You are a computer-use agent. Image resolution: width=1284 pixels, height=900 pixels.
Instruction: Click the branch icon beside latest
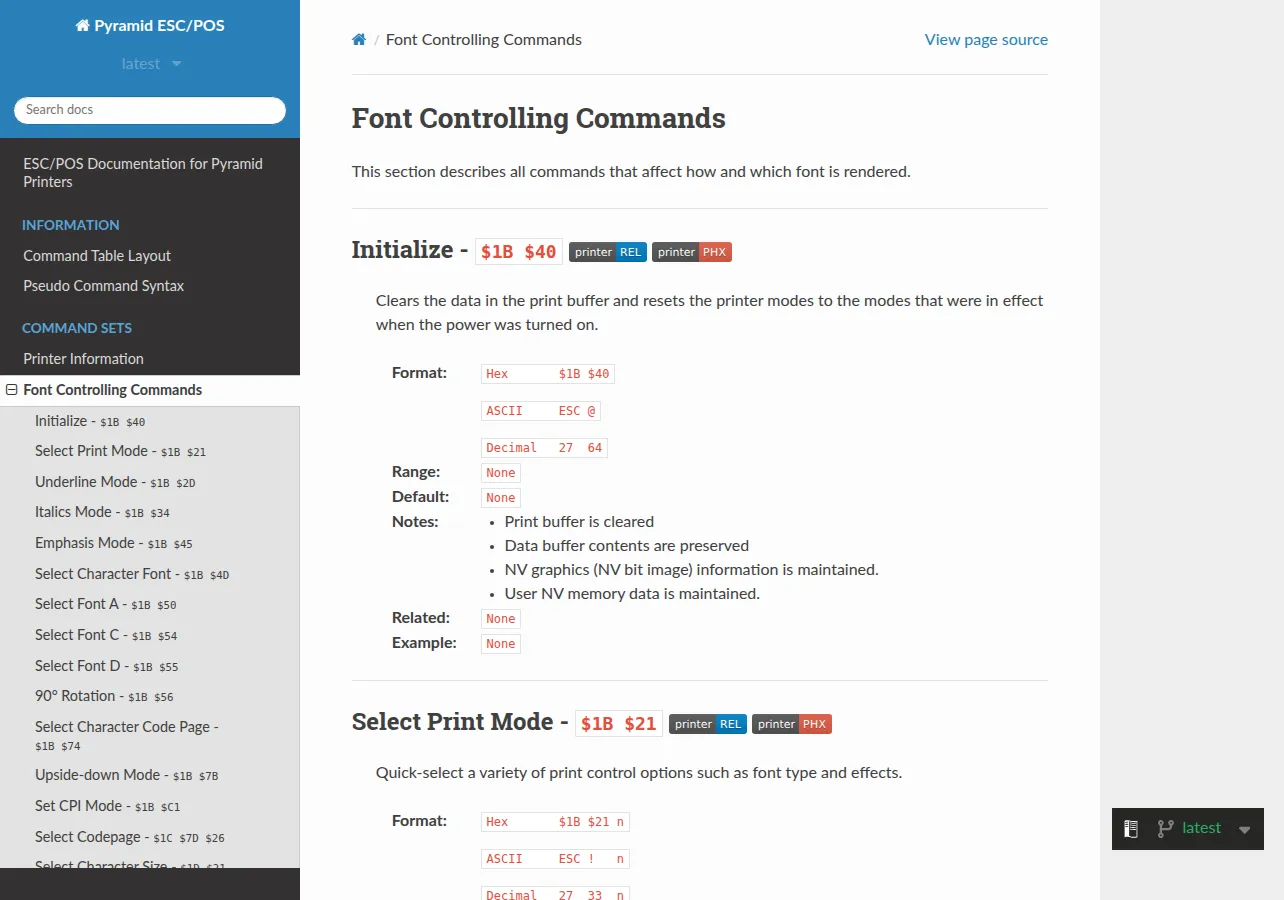[1165, 828]
